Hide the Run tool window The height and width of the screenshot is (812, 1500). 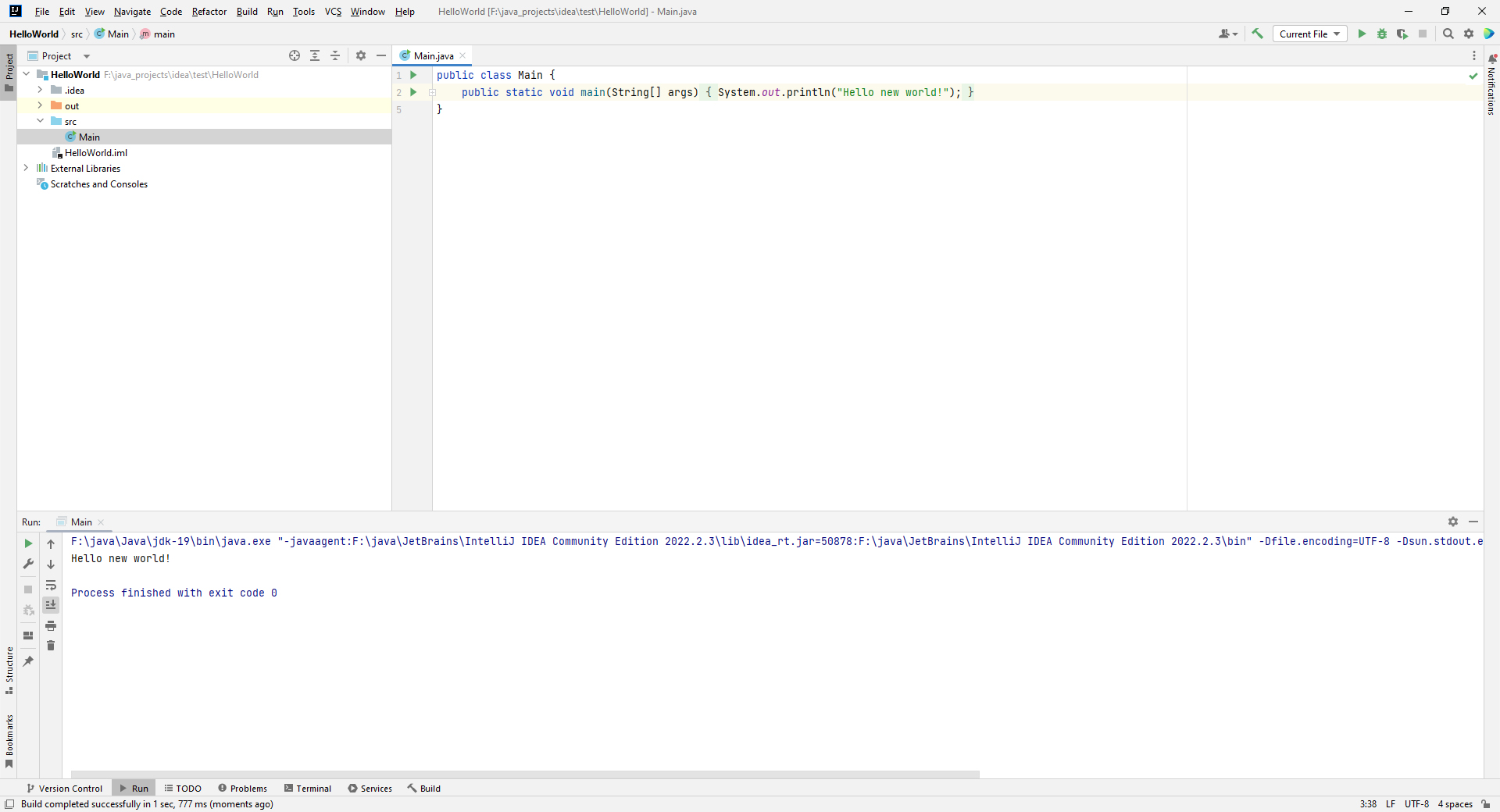(1473, 522)
